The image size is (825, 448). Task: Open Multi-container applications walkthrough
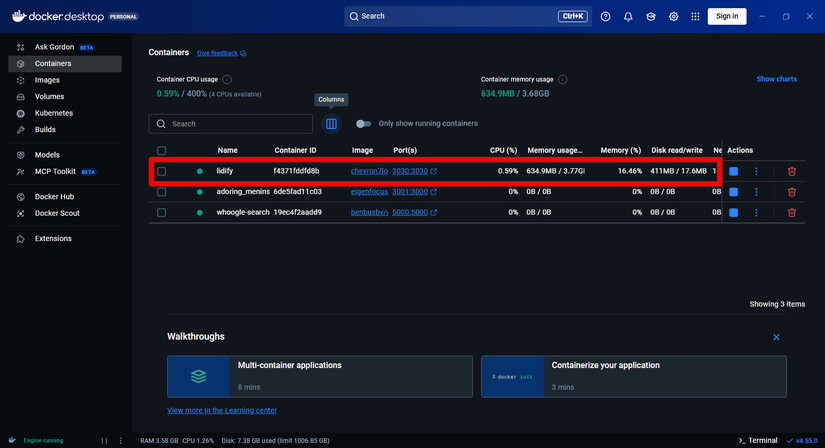click(320, 376)
